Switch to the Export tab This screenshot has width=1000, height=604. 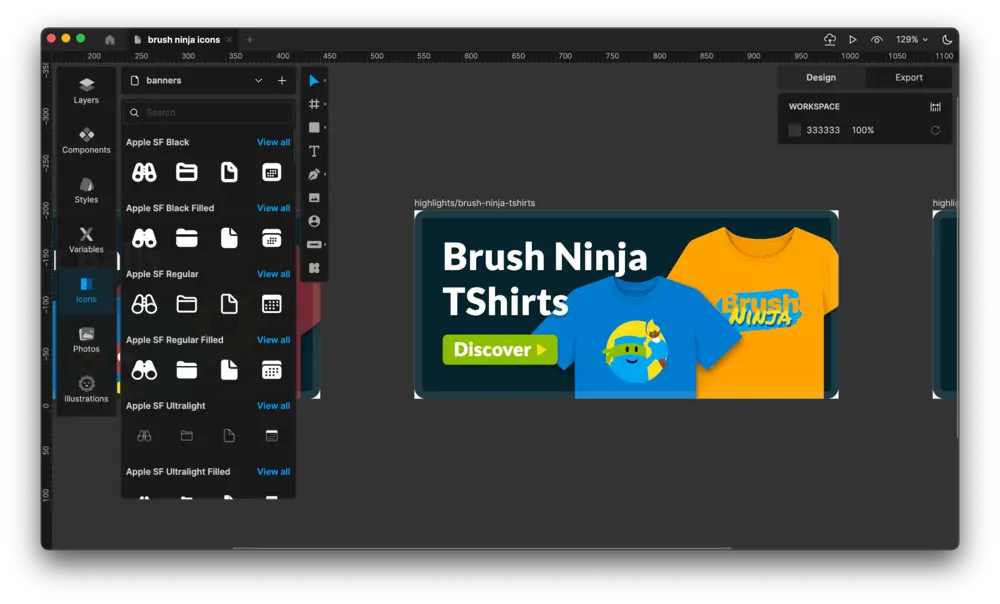[907, 77]
